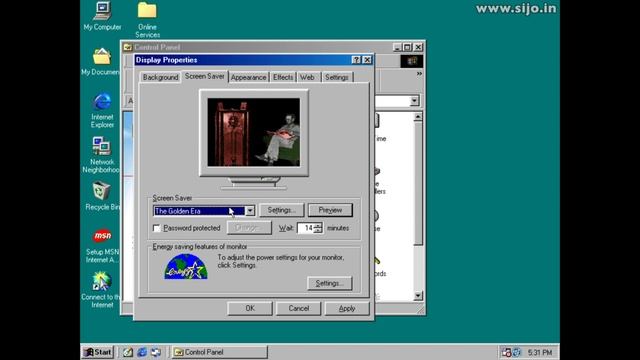Decrease Wait minutes with down arrow
This screenshot has width=640, height=360.
click(318, 231)
